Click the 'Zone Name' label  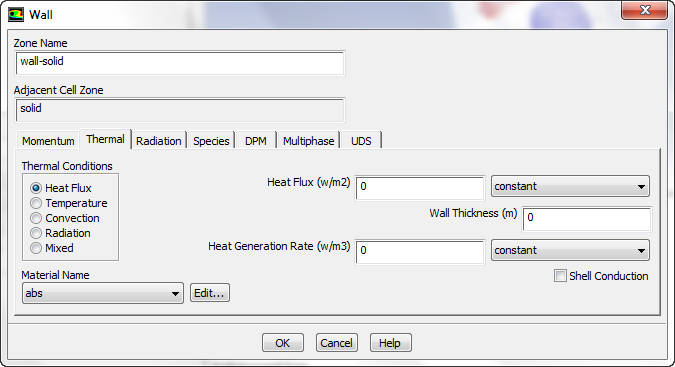(x=40, y=43)
